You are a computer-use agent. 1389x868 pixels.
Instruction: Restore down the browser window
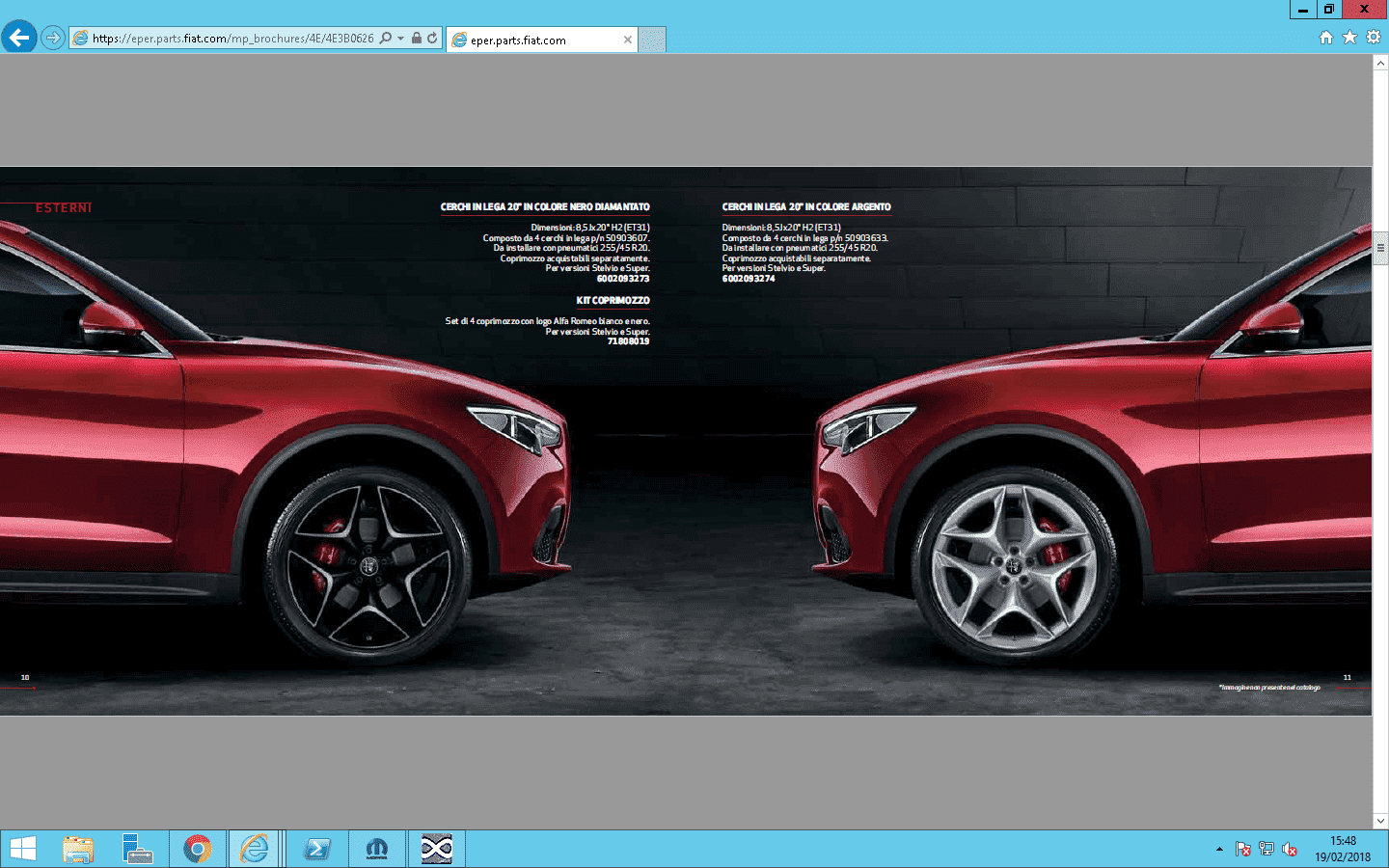pyautogui.click(x=1328, y=9)
